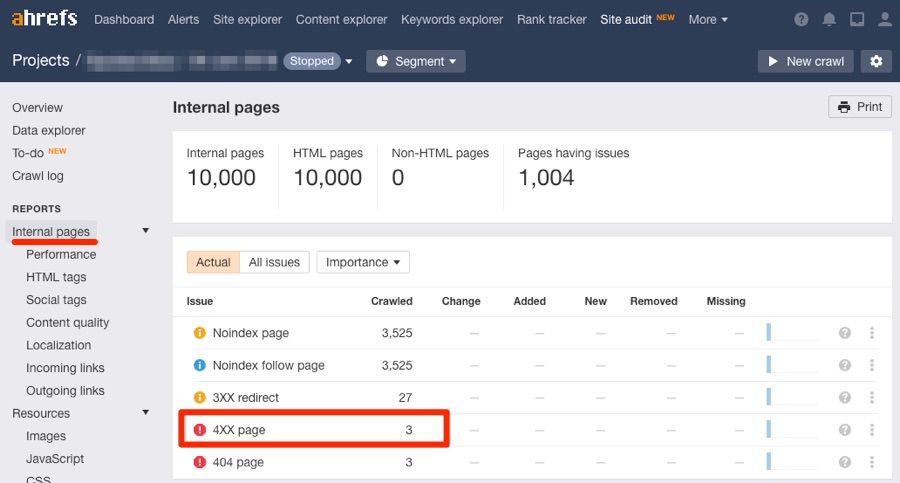Click the Ahrefs logo
Viewport: 900px width, 483px height.
(x=46, y=19)
